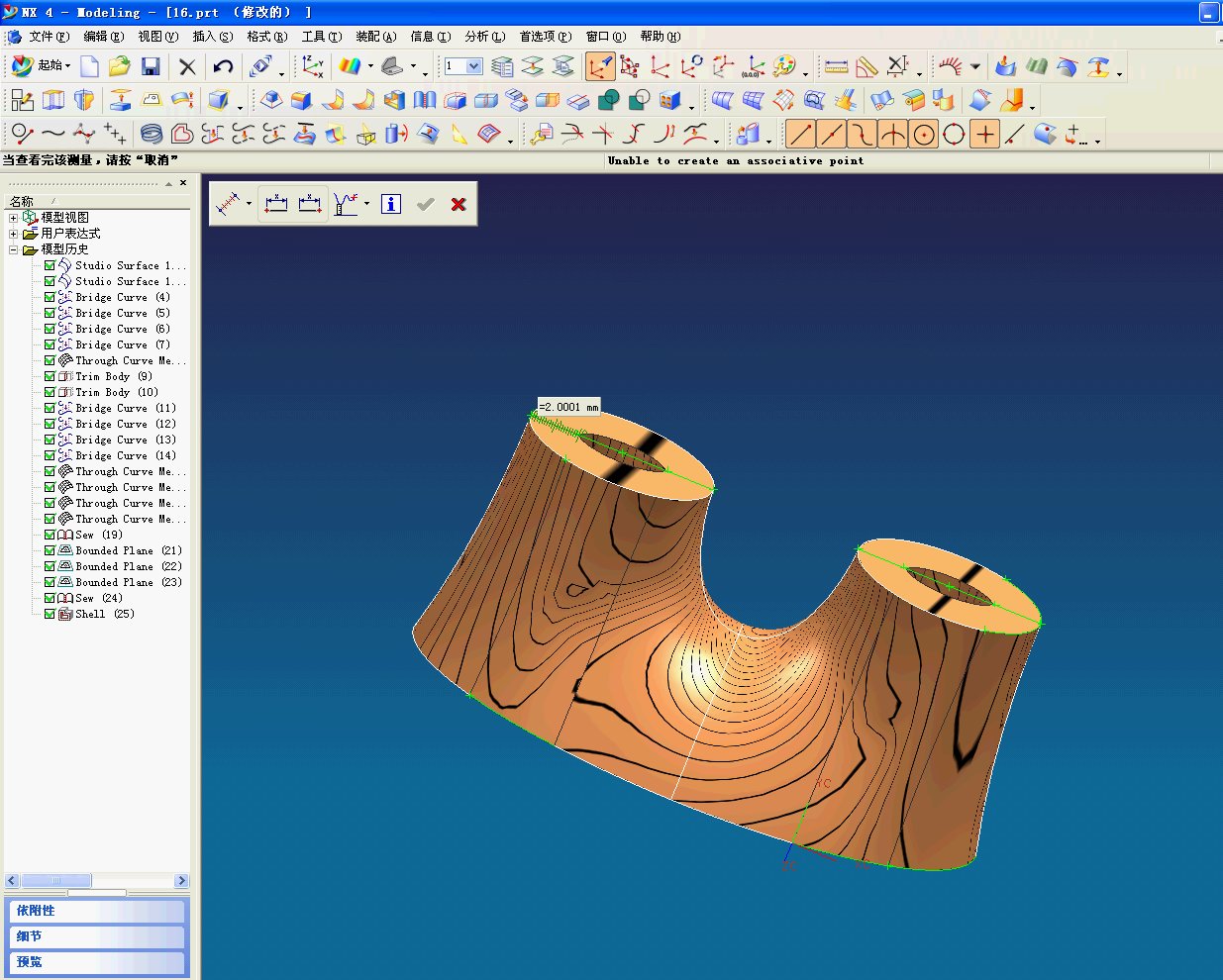Toggle the midpoint snap option
1223x980 pixels.
tap(832, 134)
